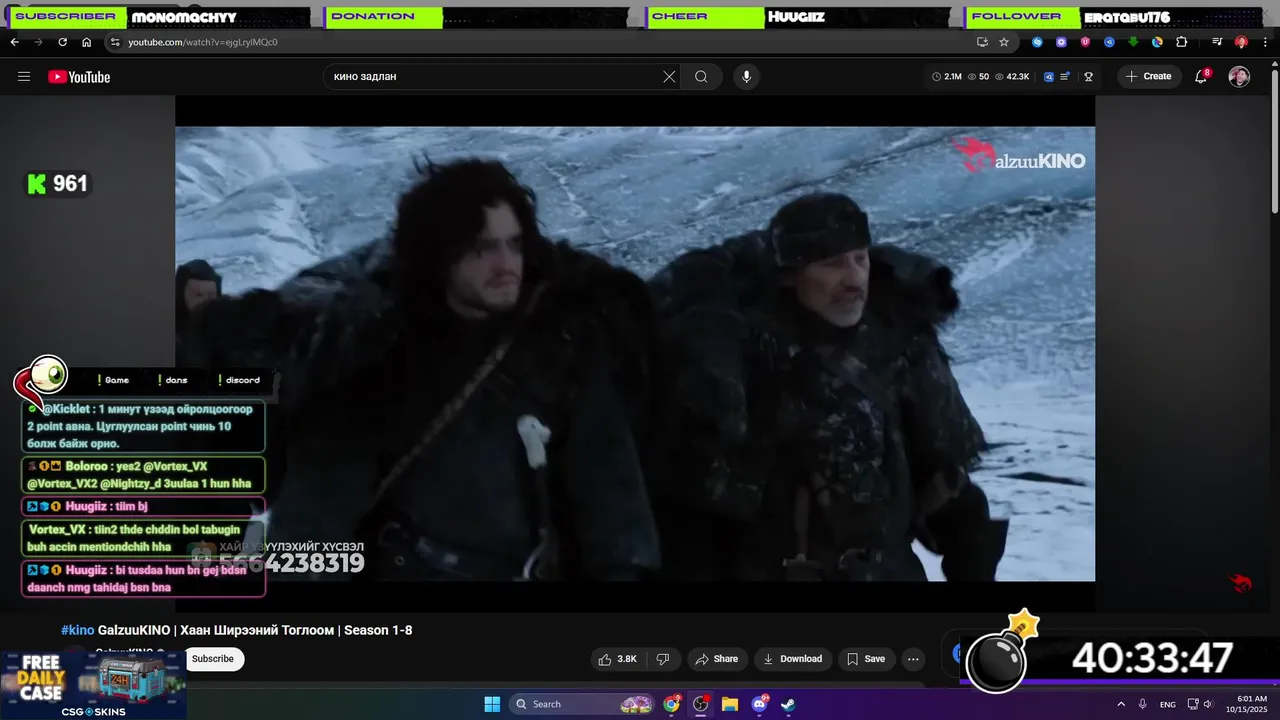Open the YouTube hamburger guide menu
This screenshot has width=1280, height=720.
[x=24, y=77]
